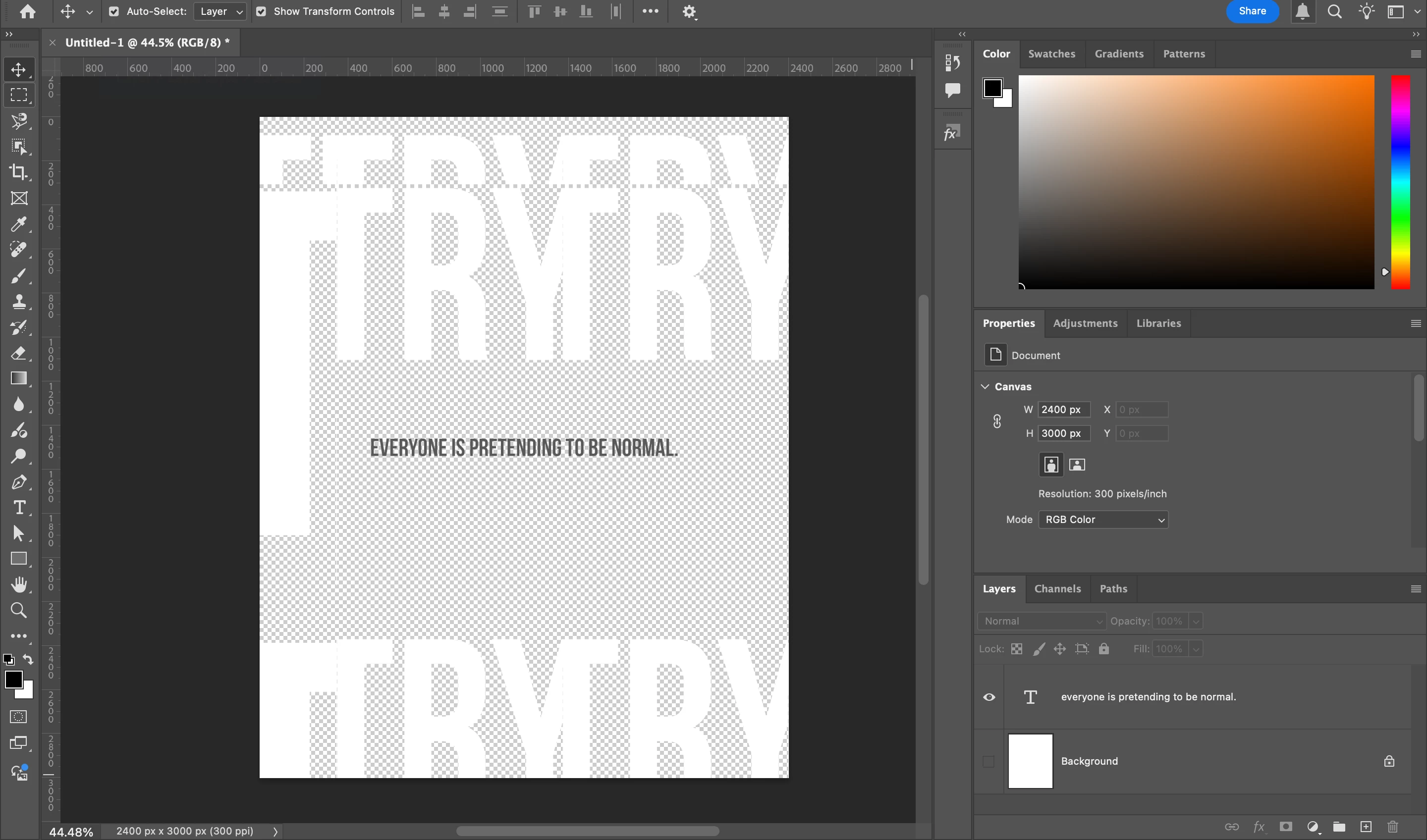Select the Eraser tool
This screenshot has height=840, width=1427.
[19, 353]
